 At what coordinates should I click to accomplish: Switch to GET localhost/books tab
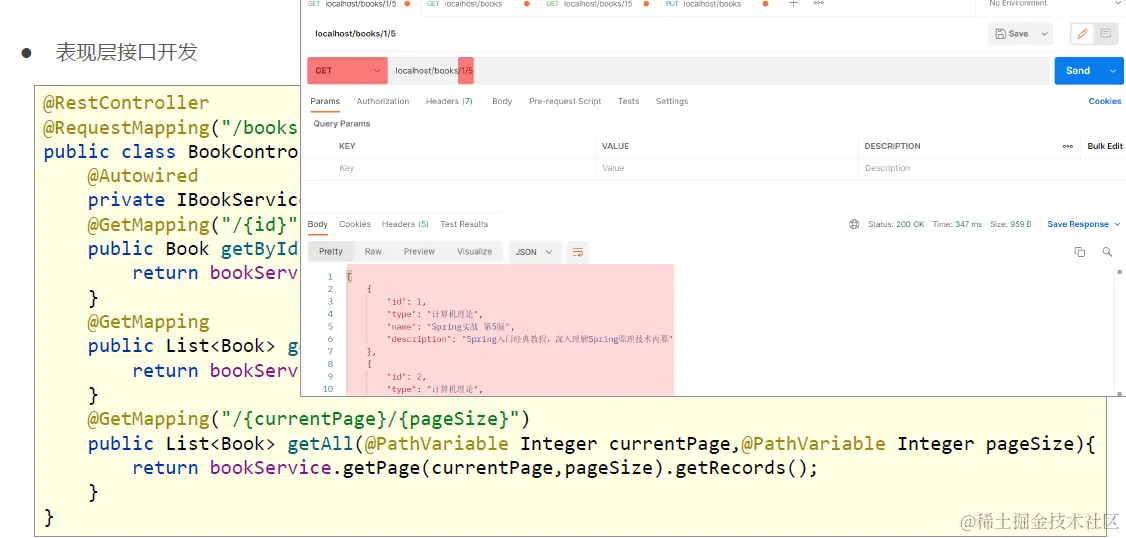tap(478, 4)
